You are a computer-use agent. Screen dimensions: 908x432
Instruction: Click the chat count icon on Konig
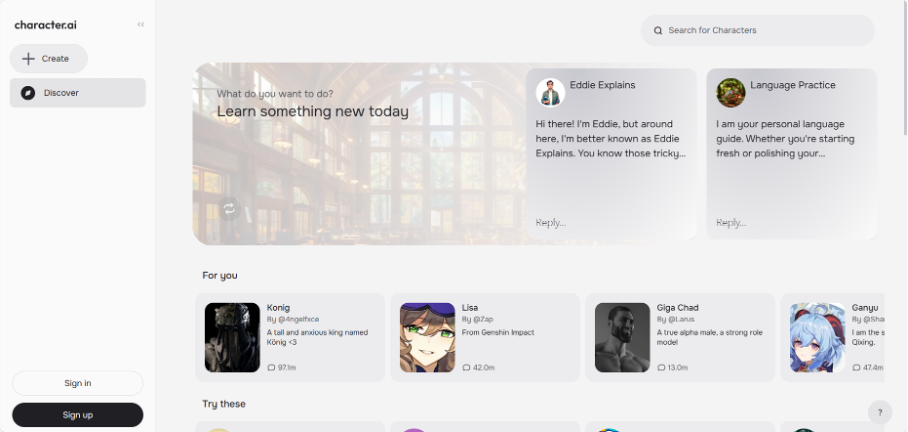point(271,368)
